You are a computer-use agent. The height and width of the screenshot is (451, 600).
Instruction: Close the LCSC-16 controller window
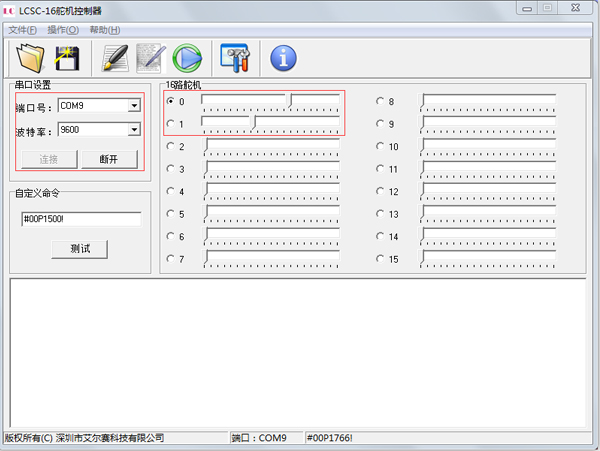576,8
